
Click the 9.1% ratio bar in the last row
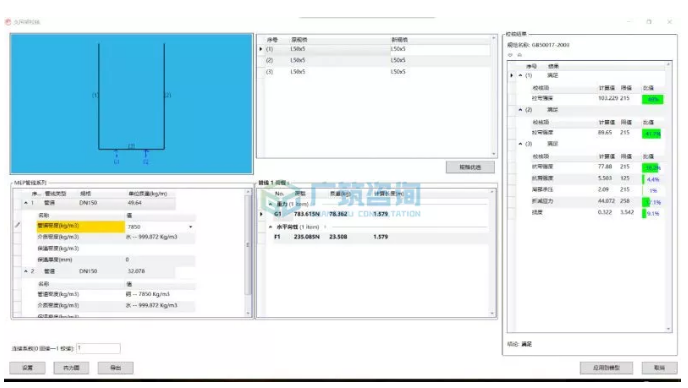[x=651, y=214]
